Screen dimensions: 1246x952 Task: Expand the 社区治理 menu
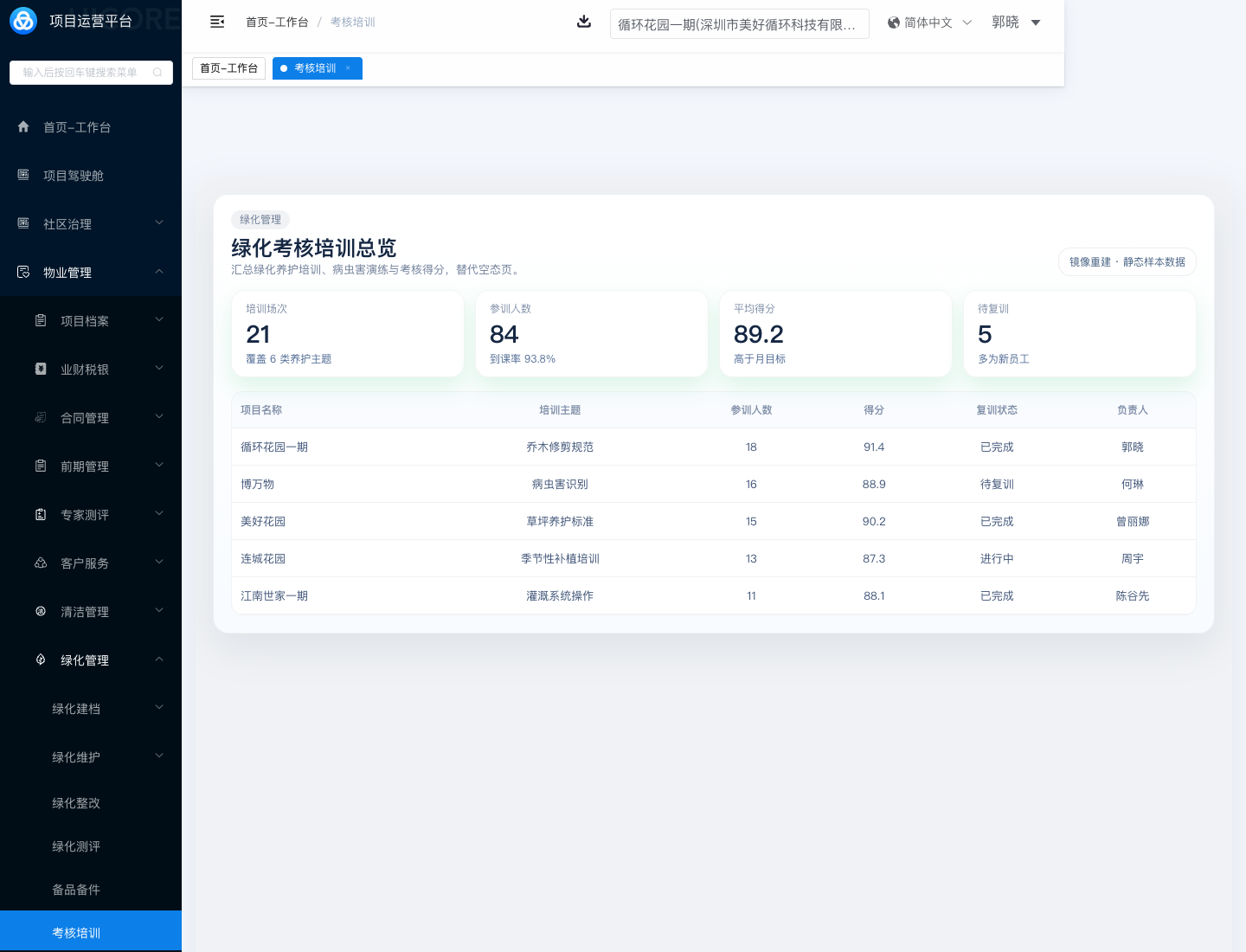point(159,223)
